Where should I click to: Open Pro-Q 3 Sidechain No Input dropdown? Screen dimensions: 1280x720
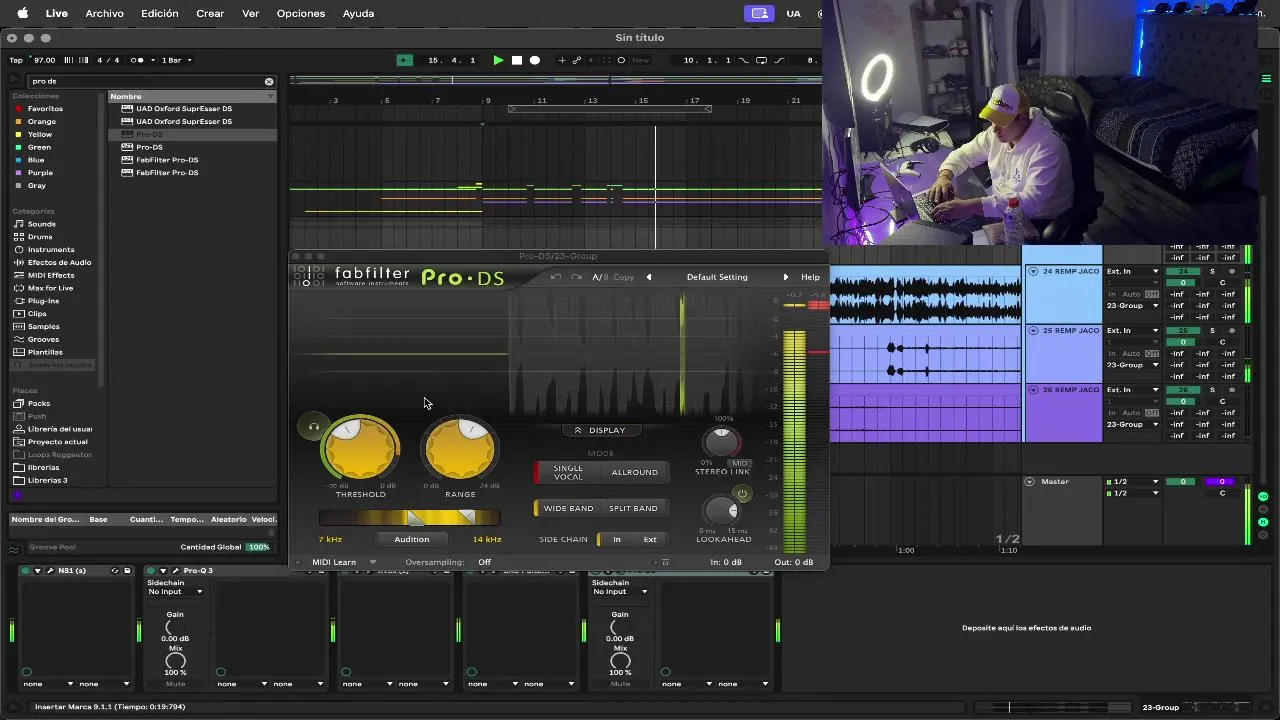pos(175,591)
